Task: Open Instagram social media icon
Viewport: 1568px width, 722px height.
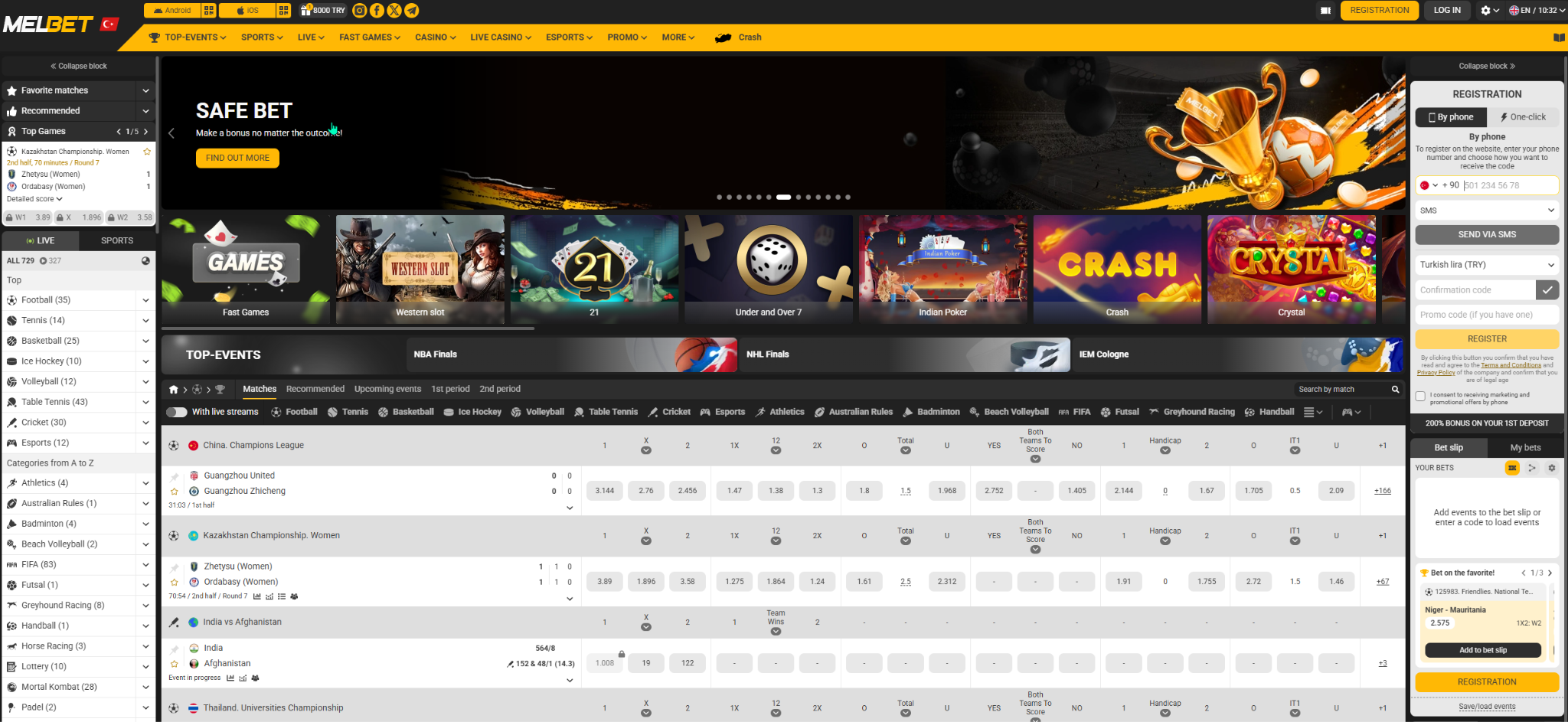Action: tap(359, 11)
